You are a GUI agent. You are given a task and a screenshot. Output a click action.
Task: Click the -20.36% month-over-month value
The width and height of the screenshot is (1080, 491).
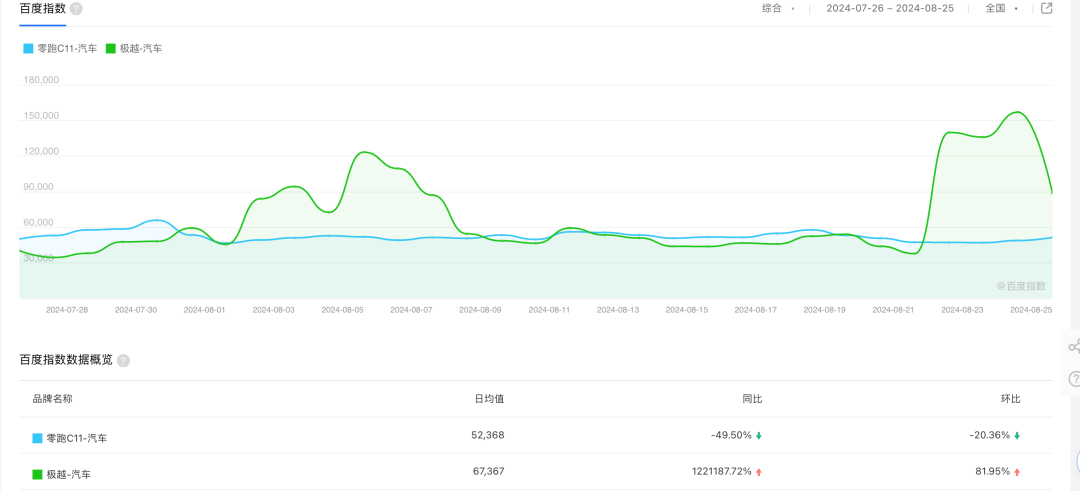coord(988,435)
